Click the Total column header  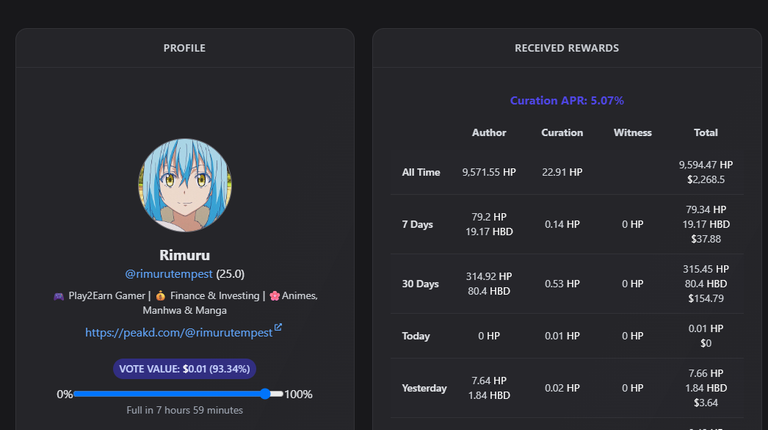pyautogui.click(x=706, y=133)
